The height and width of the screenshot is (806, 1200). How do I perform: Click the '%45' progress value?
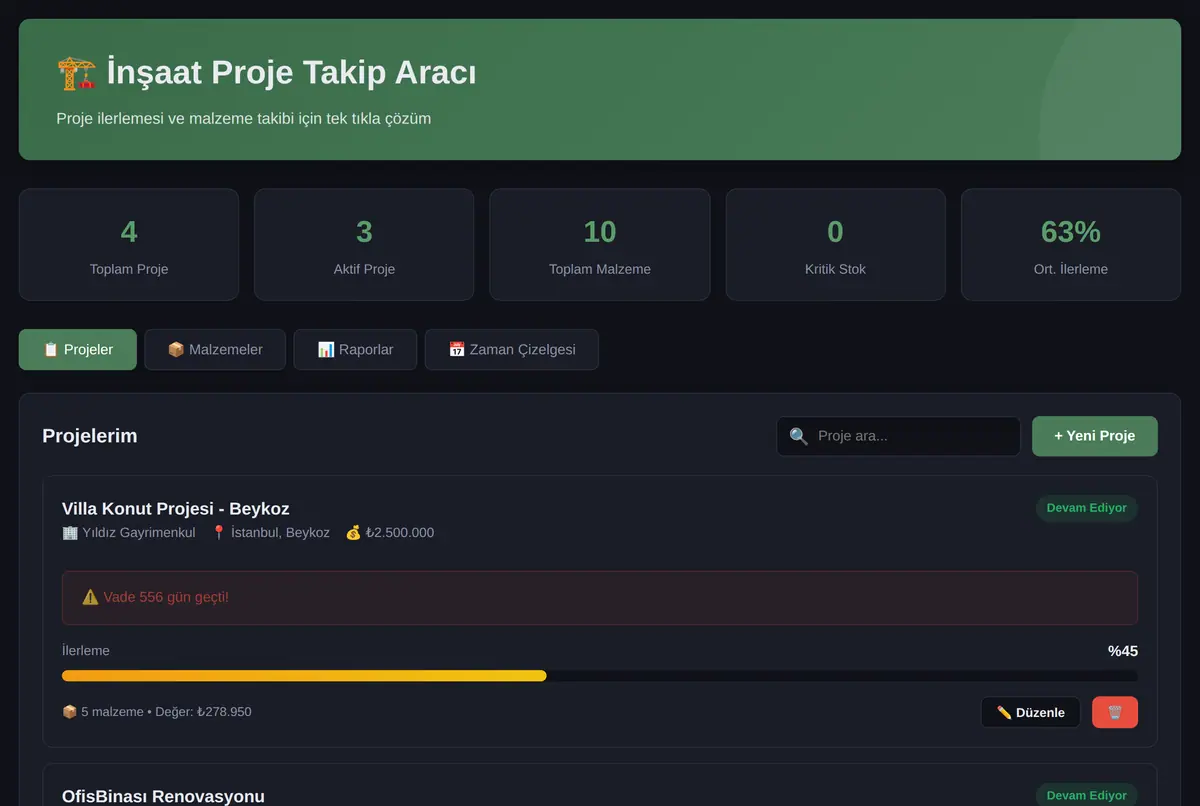[x=1123, y=651]
